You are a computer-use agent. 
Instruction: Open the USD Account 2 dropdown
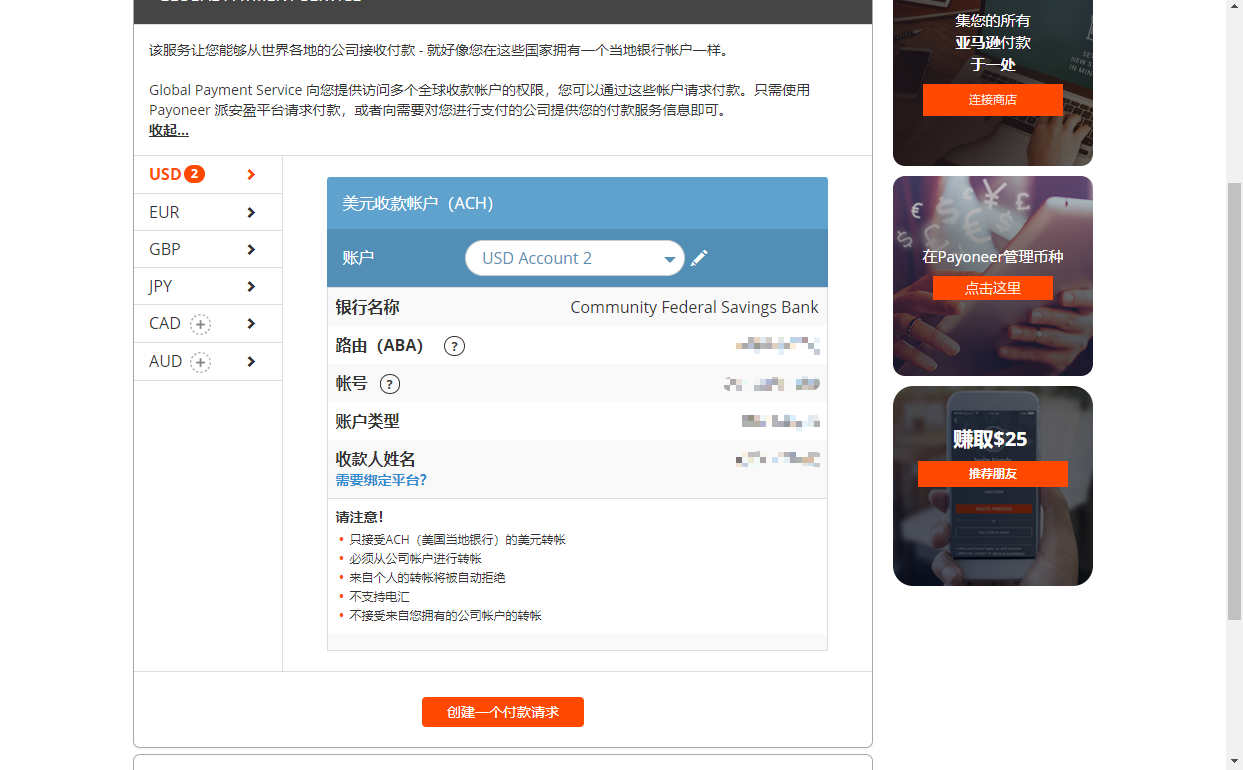click(575, 258)
